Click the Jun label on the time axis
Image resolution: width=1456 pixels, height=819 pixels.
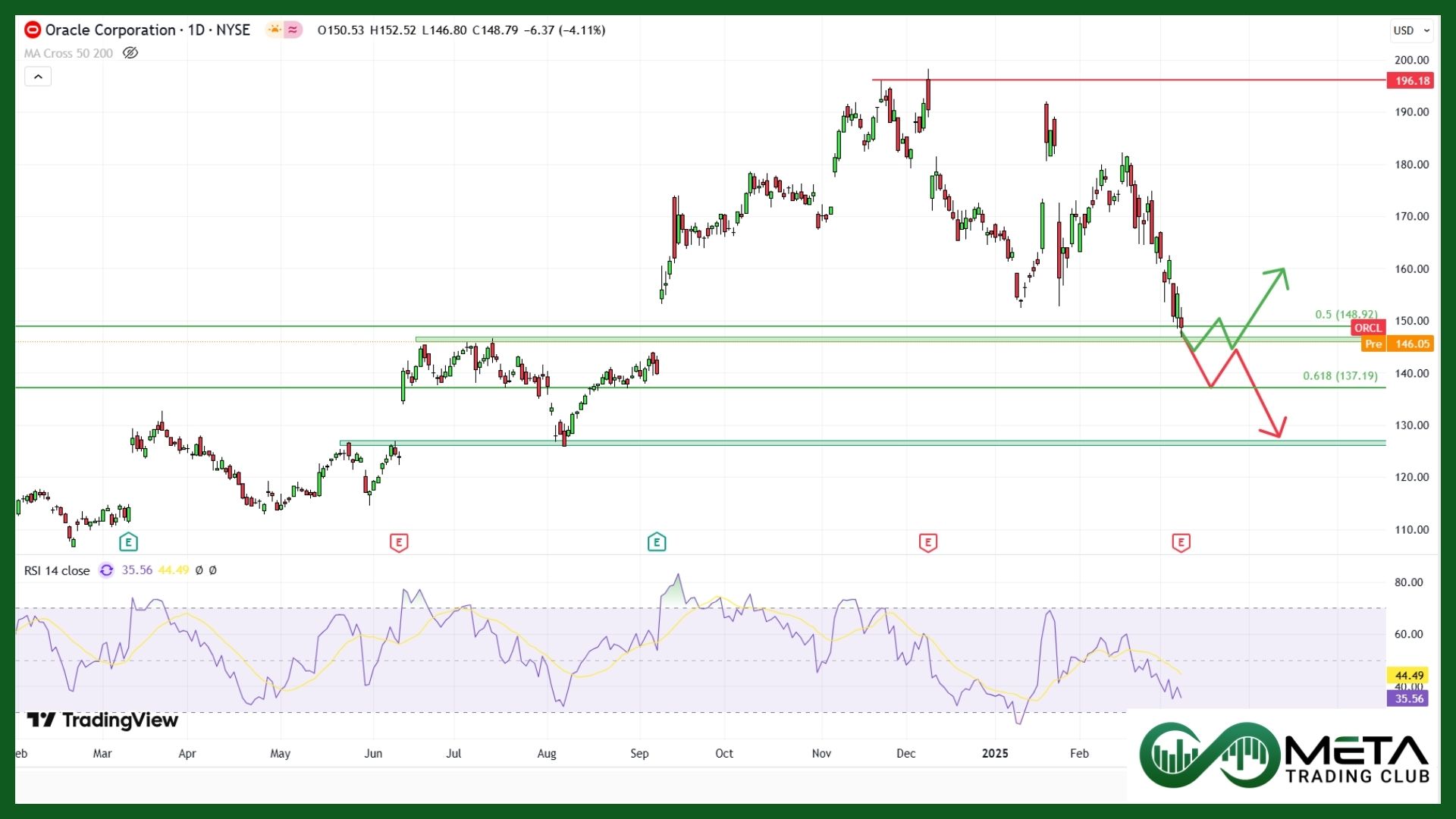click(x=373, y=753)
